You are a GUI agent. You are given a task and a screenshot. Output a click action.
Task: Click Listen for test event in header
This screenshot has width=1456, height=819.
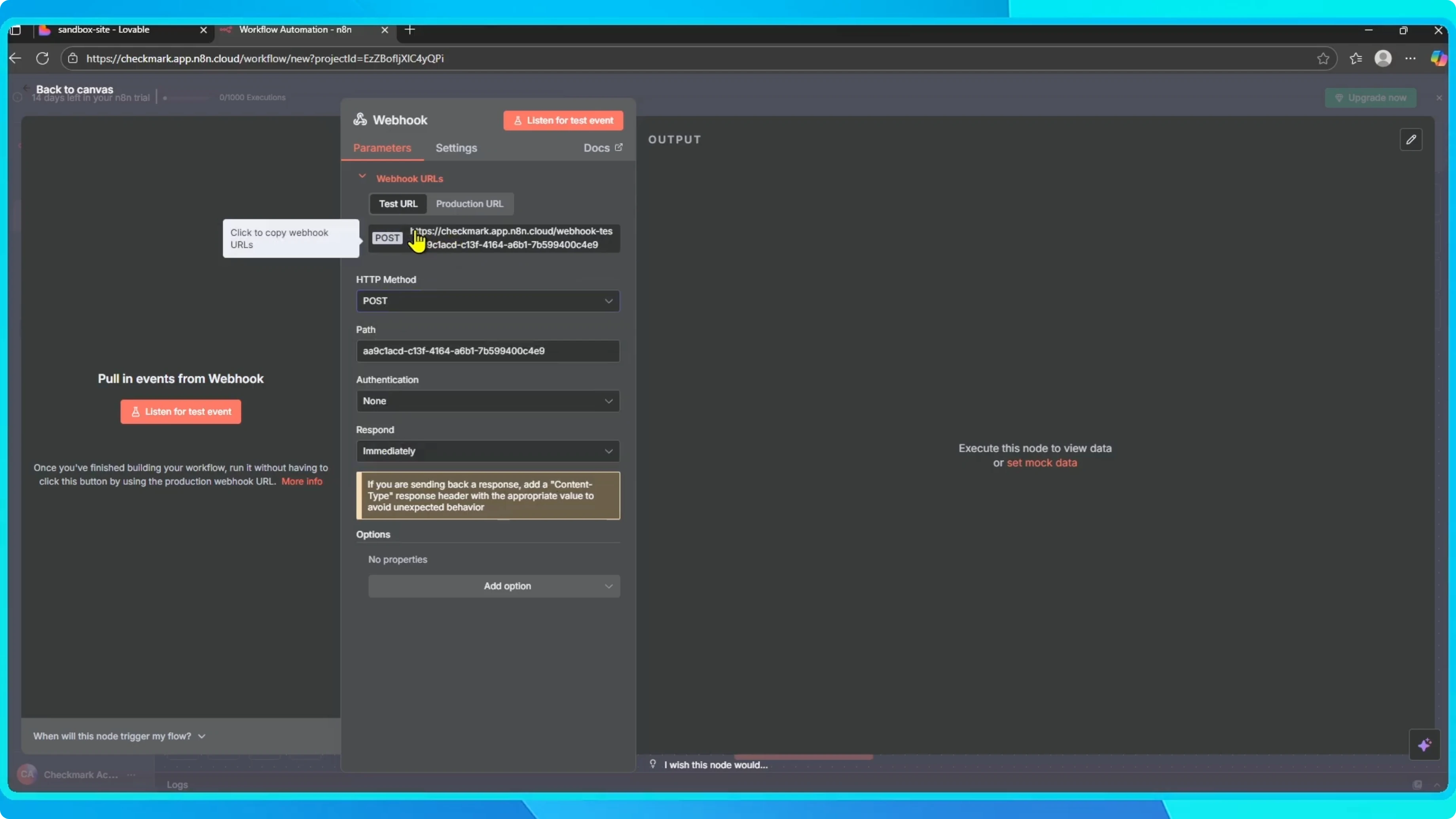[563, 120]
